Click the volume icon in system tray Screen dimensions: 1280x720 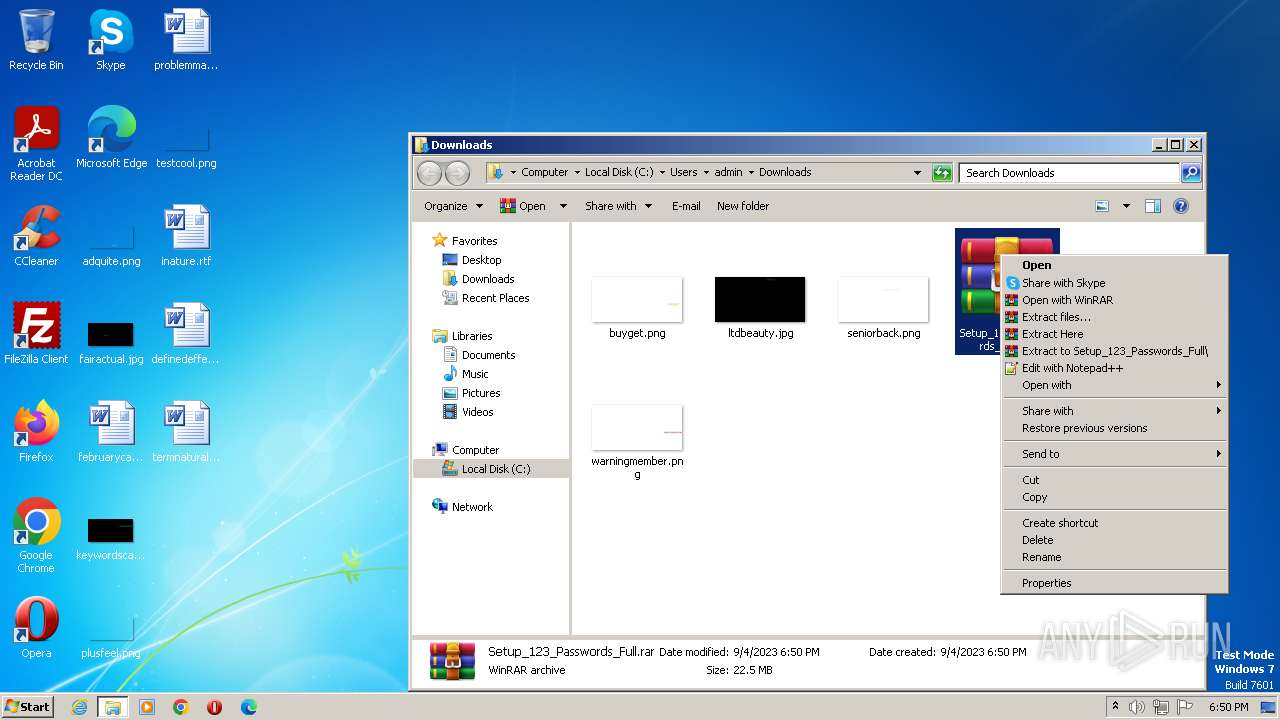point(1137,707)
